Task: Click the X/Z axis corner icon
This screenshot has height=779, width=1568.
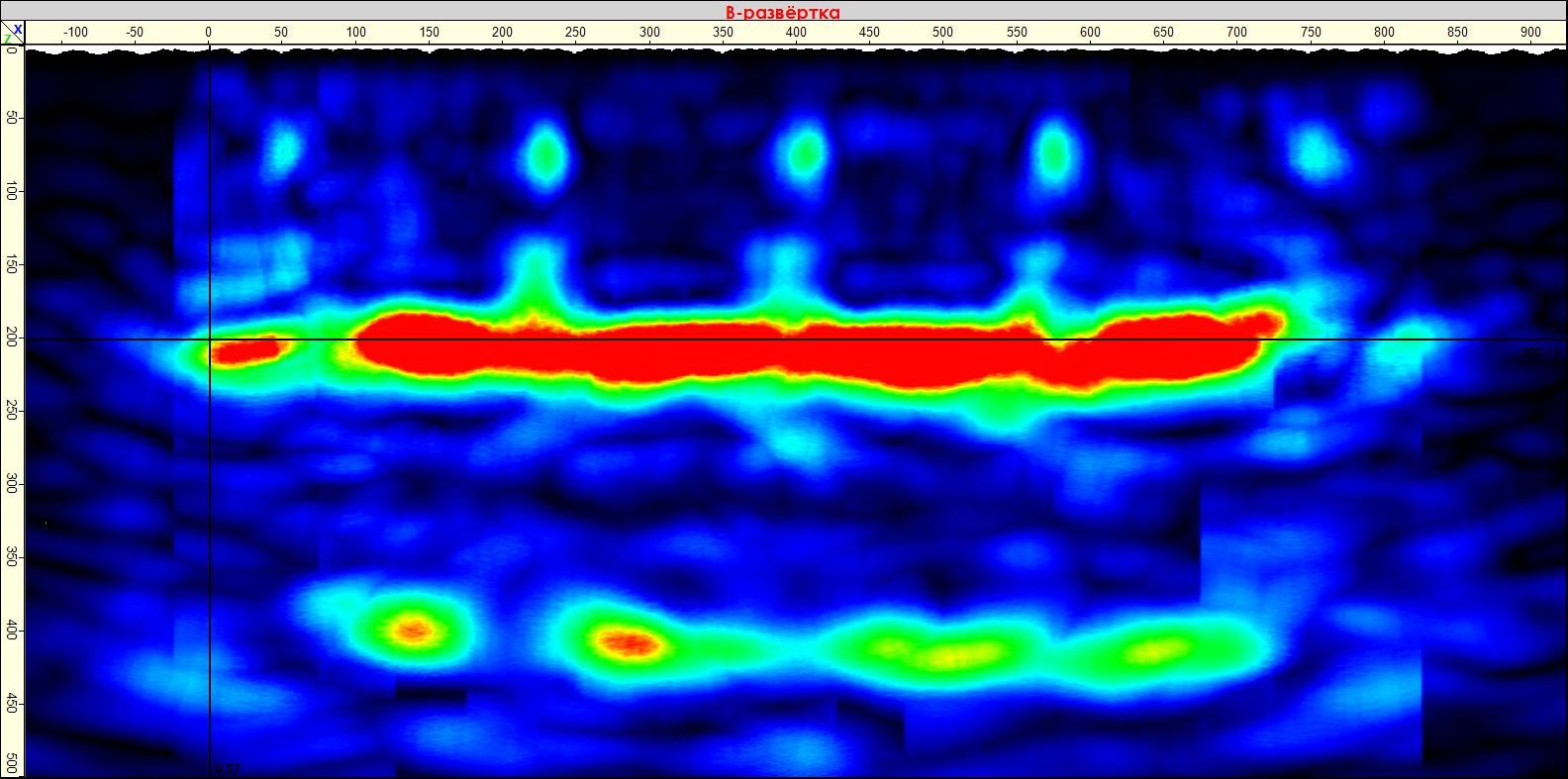Action: point(12,34)
